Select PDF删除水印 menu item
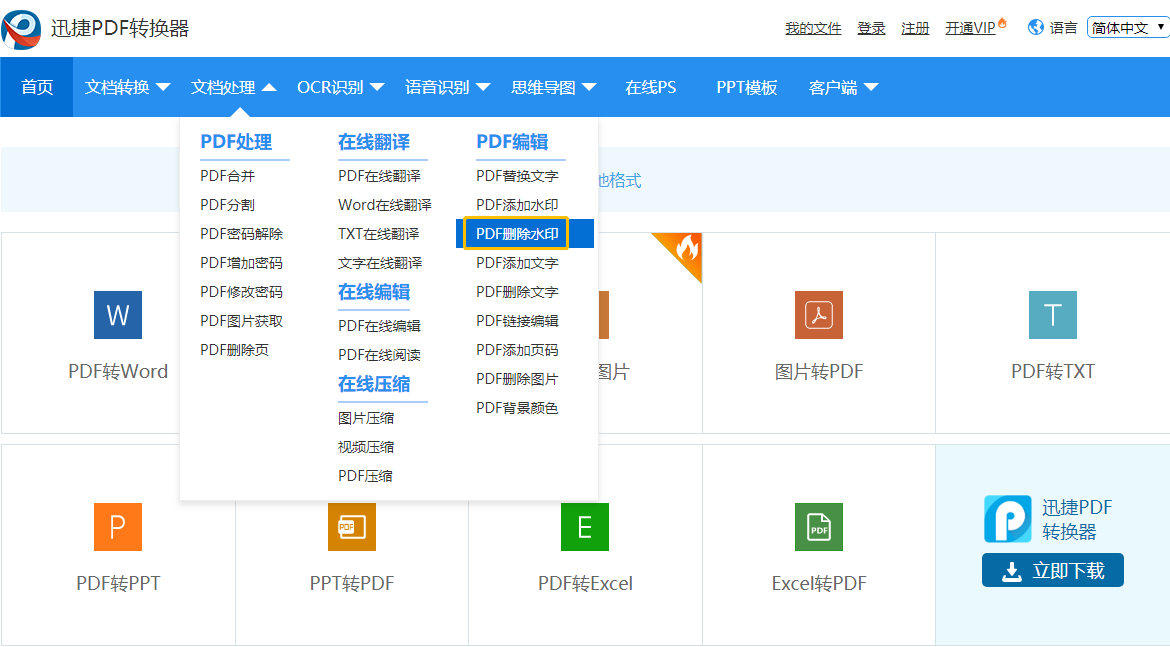This screenshot has width=1170, height=647. (x=525, y=234)
